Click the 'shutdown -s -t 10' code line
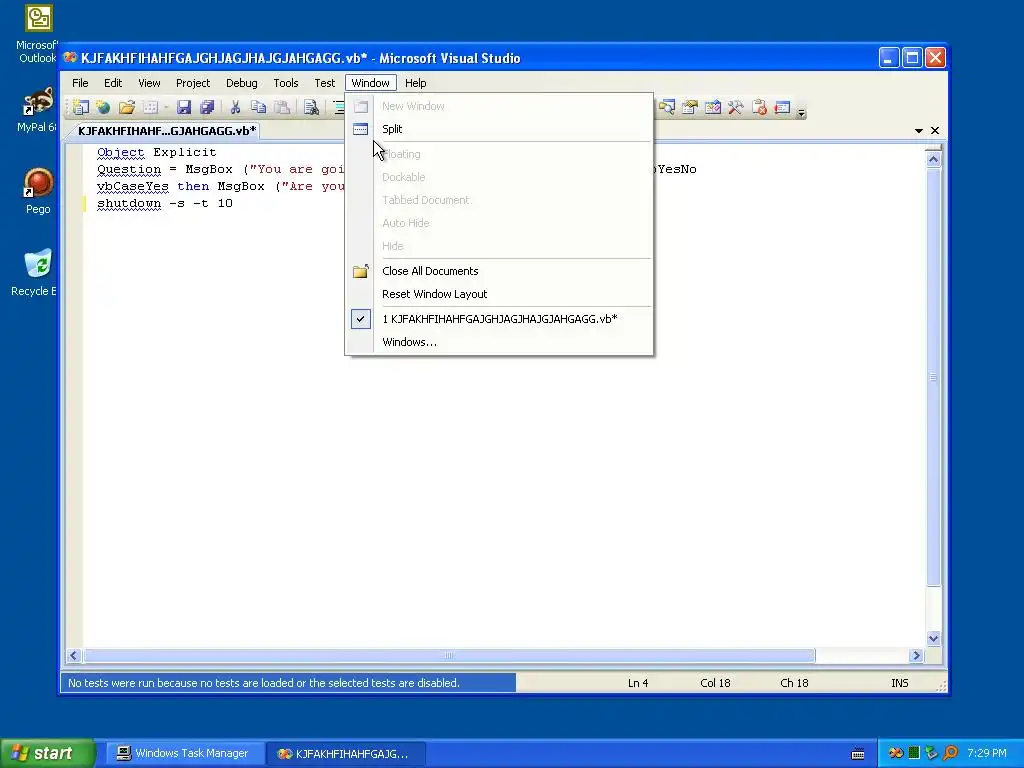 (x=165, y=203)
